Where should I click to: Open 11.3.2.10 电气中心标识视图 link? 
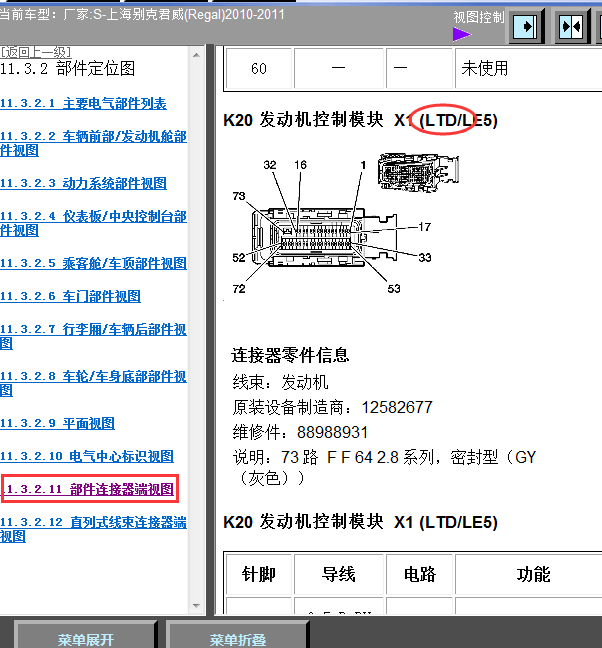(x=87, y=456)
